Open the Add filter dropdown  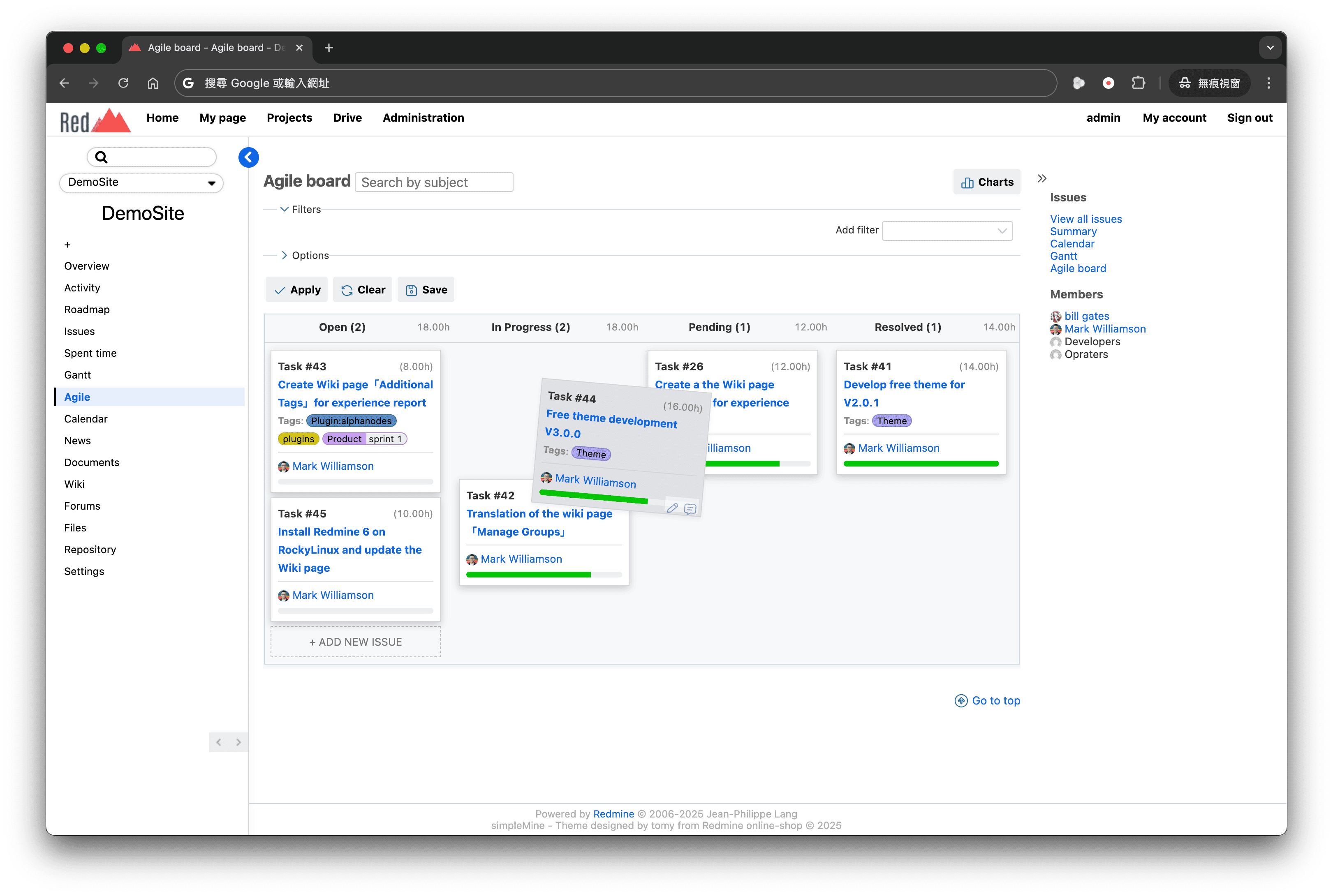(x=947, y=230)
